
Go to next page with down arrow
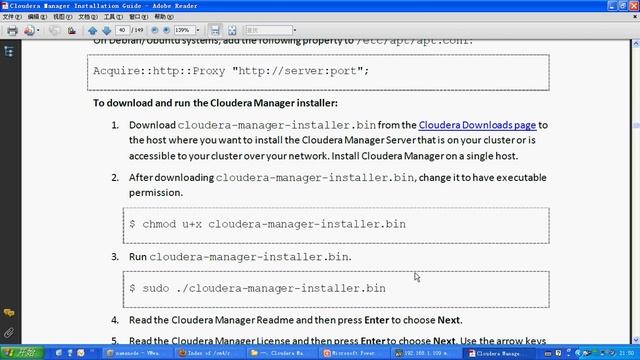click(x=107, y=31)
